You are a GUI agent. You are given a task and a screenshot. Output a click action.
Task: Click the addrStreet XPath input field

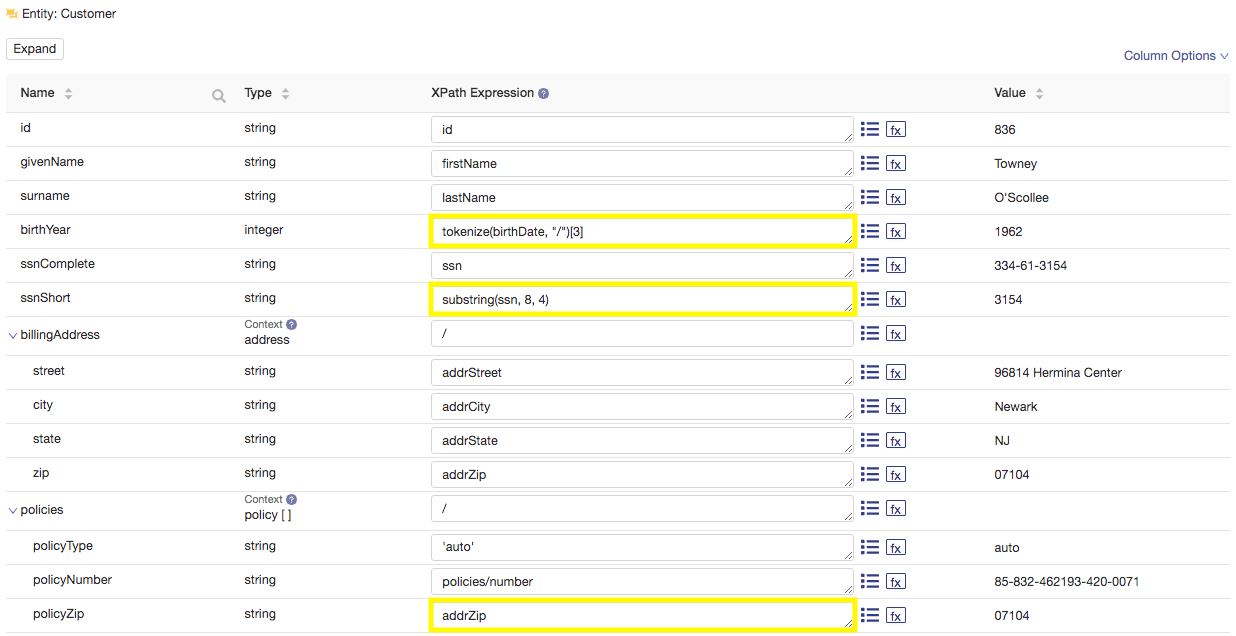[640, 371]
